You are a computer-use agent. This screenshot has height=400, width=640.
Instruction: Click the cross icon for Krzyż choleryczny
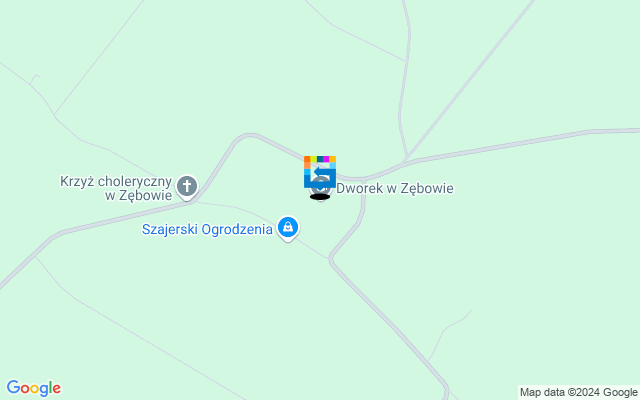coord(187,186)
